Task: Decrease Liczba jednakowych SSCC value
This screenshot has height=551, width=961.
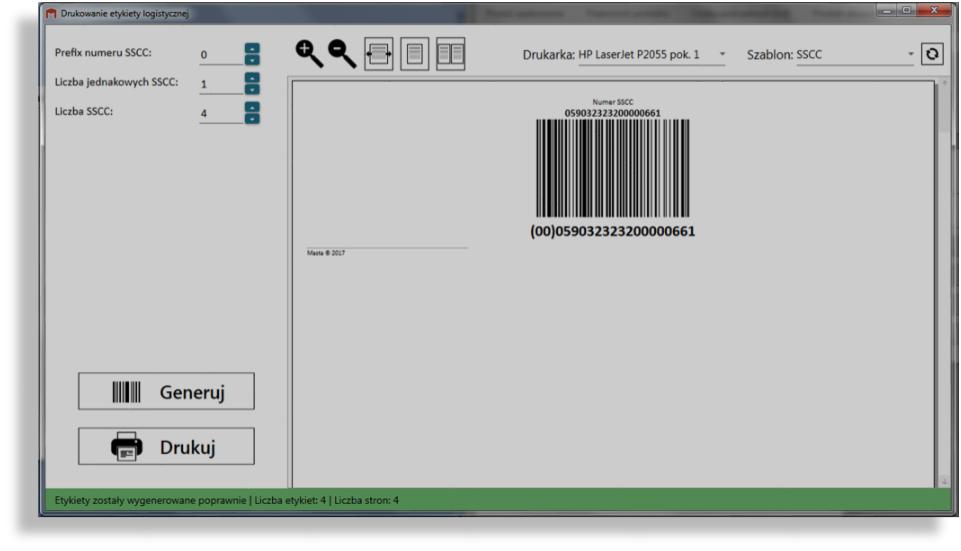Action: (252, 89)
